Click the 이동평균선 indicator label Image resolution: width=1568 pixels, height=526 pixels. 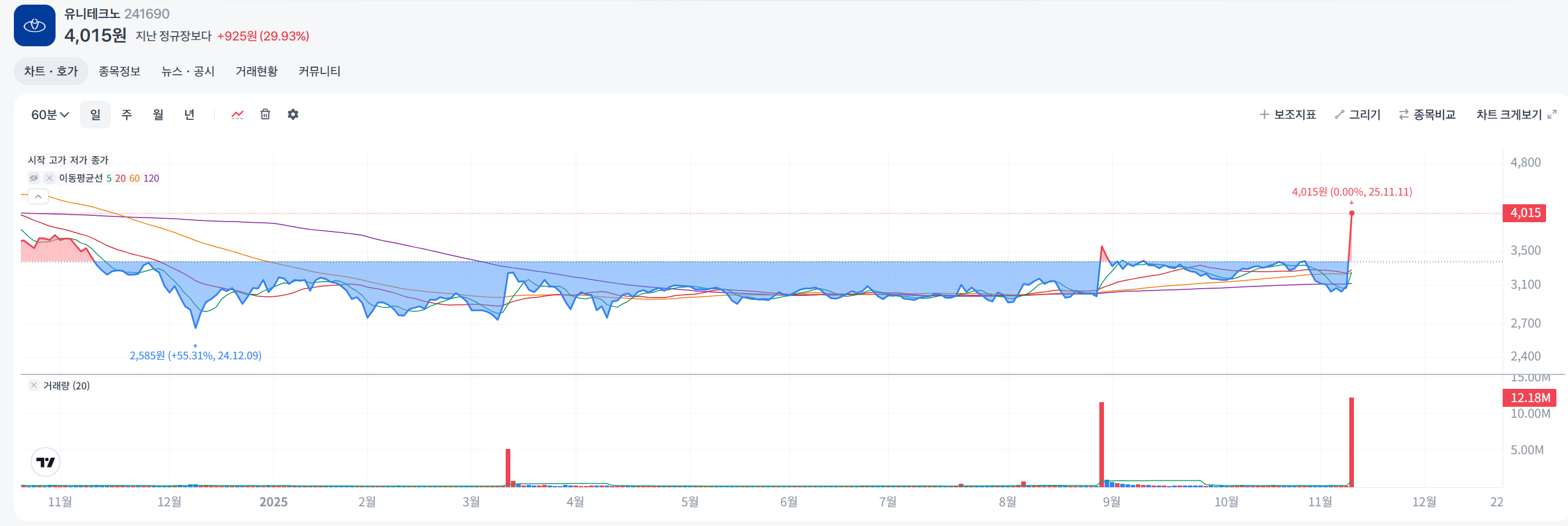click(81, 178)
